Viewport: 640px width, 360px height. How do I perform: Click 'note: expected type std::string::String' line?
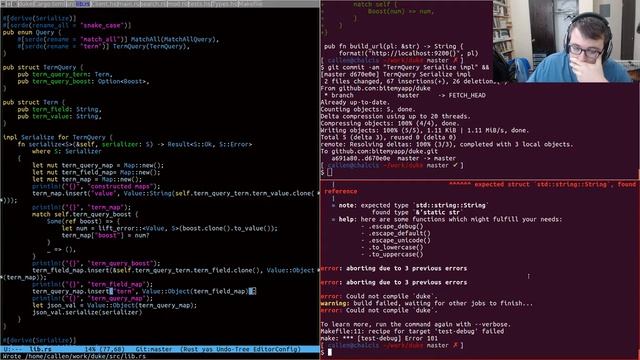(413, 205)
